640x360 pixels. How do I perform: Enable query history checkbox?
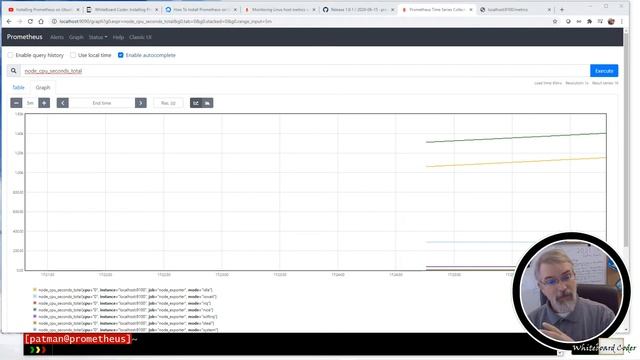pos(10,55)
